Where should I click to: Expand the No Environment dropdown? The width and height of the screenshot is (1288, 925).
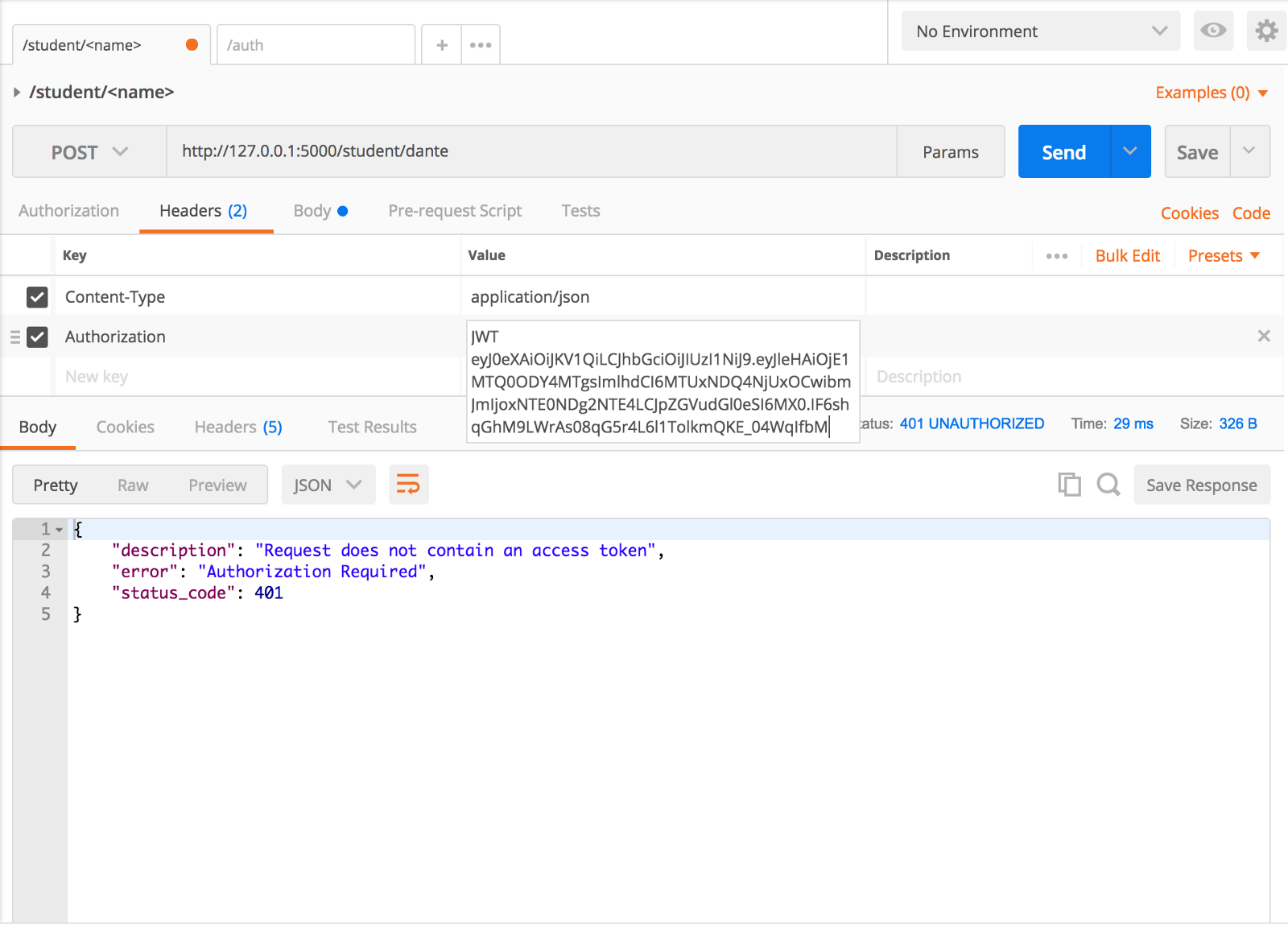[x=1040, y=31]
